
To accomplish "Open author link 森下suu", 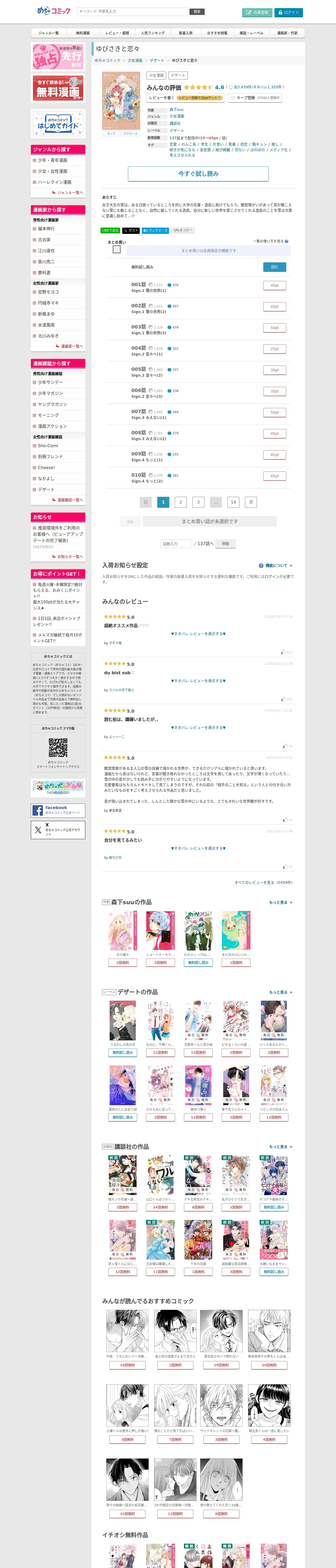I will [176, 109].
